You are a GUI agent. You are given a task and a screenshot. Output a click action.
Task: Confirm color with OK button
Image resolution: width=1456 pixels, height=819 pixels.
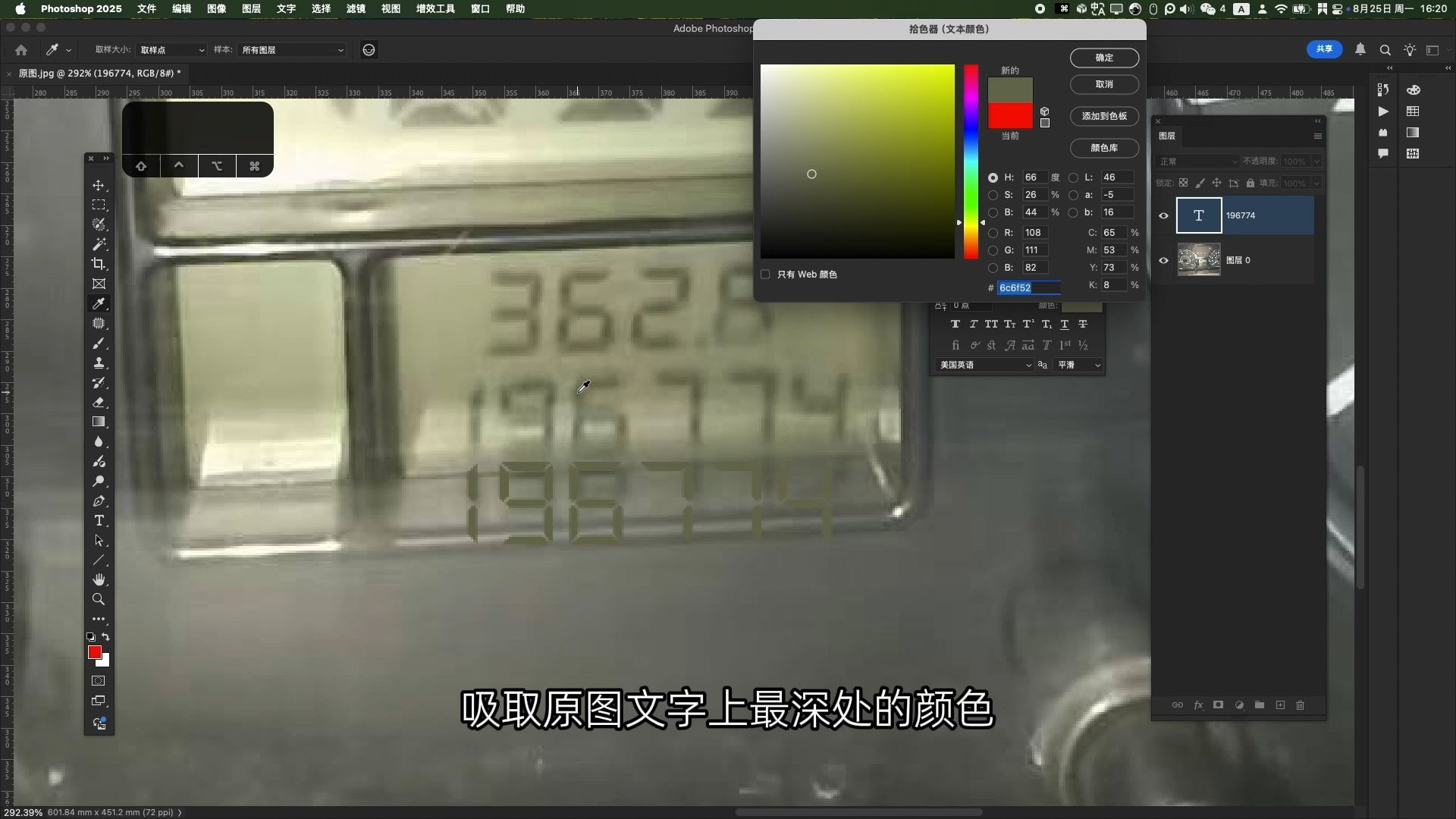[1104, 58]
